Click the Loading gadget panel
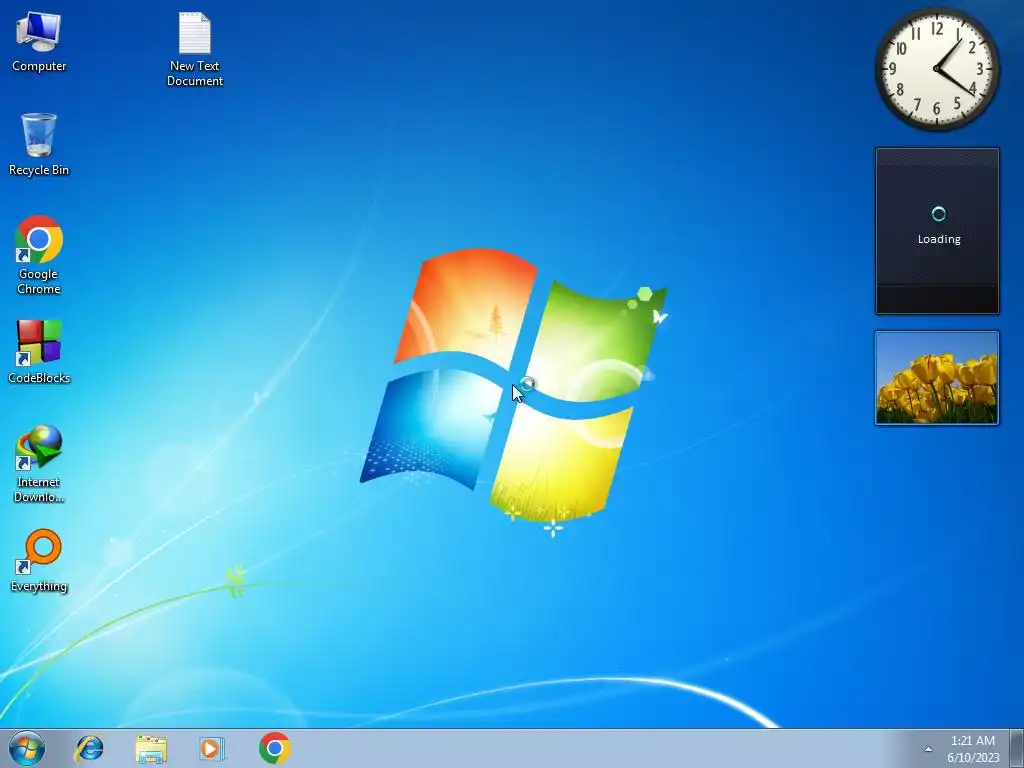1024x768 pixels. point(937,231)
